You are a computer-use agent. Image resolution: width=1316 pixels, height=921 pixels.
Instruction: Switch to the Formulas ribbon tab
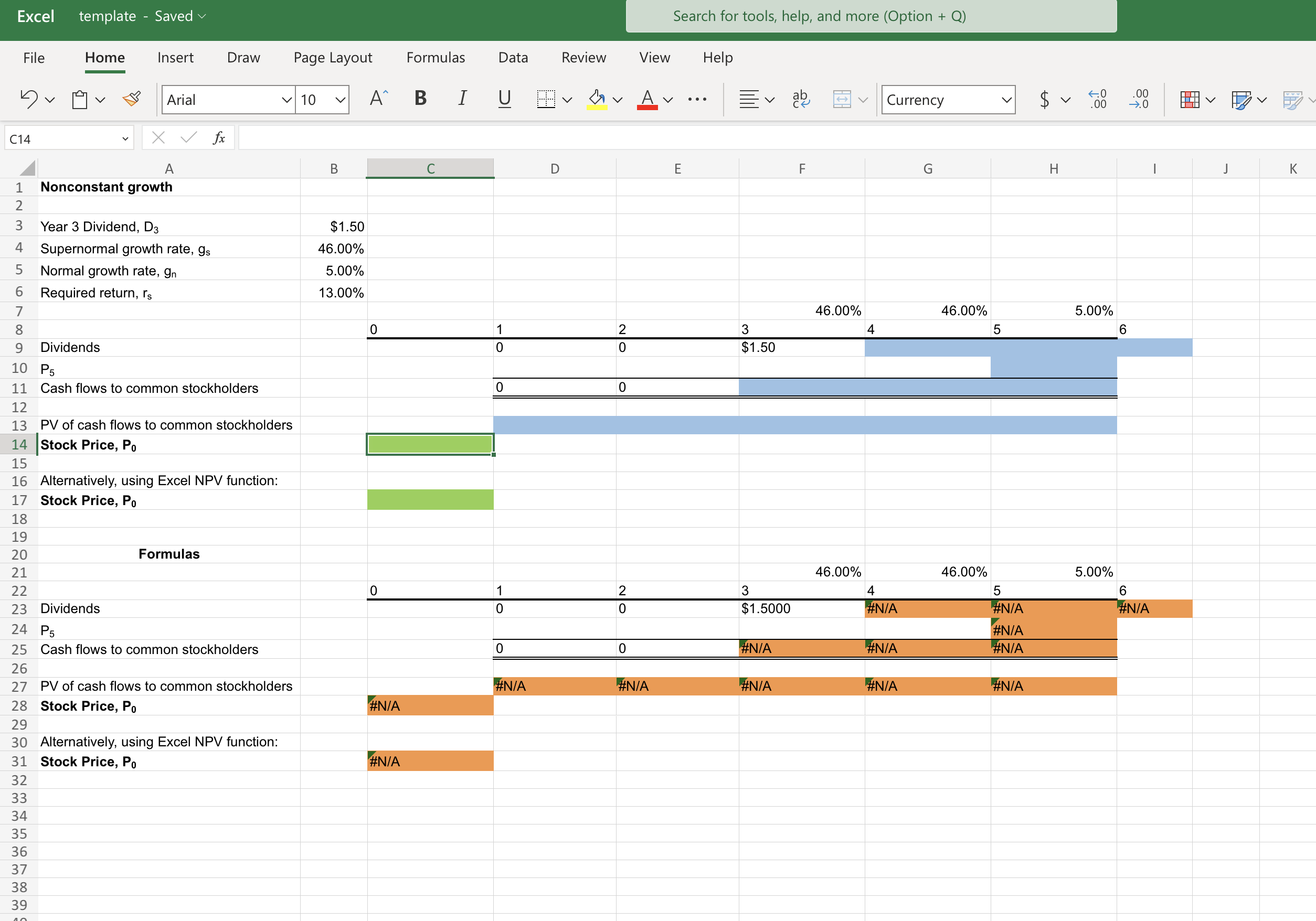point(436,57)
